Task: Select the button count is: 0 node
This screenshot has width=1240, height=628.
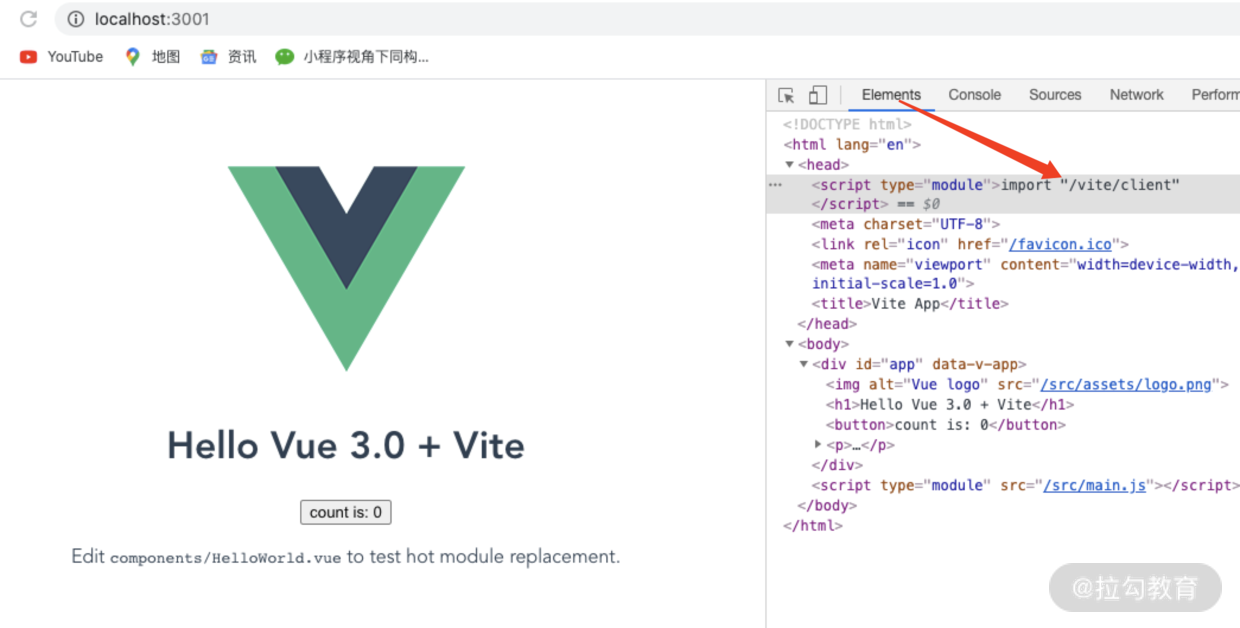Action: [x=946, y=425]
